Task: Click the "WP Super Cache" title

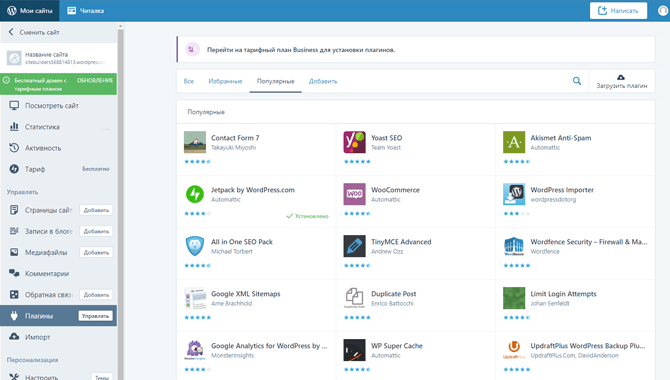Action: (x=397, y=346)
